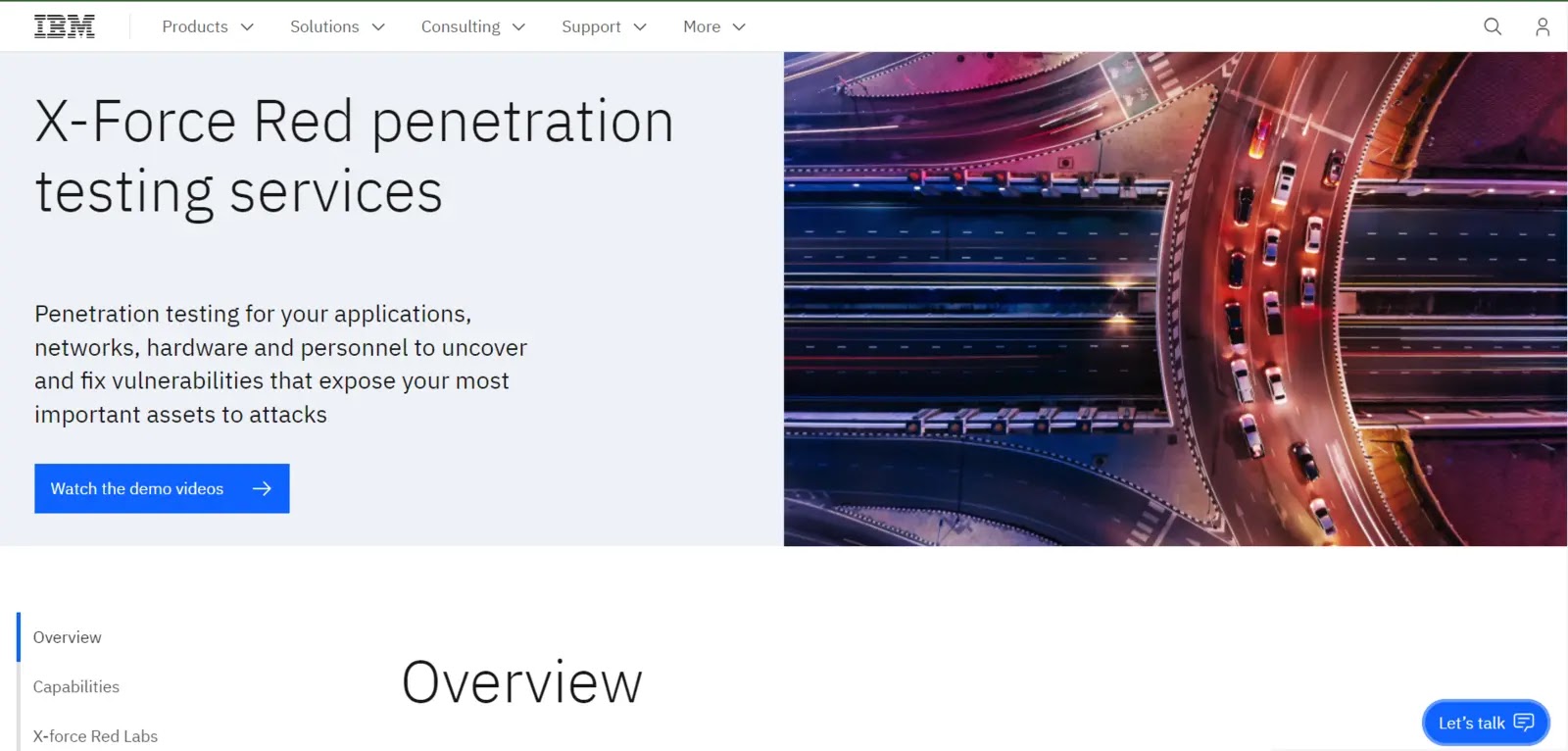Open the user profile icon
Screen dimensions: 1568x751
tap(1543, 26)
